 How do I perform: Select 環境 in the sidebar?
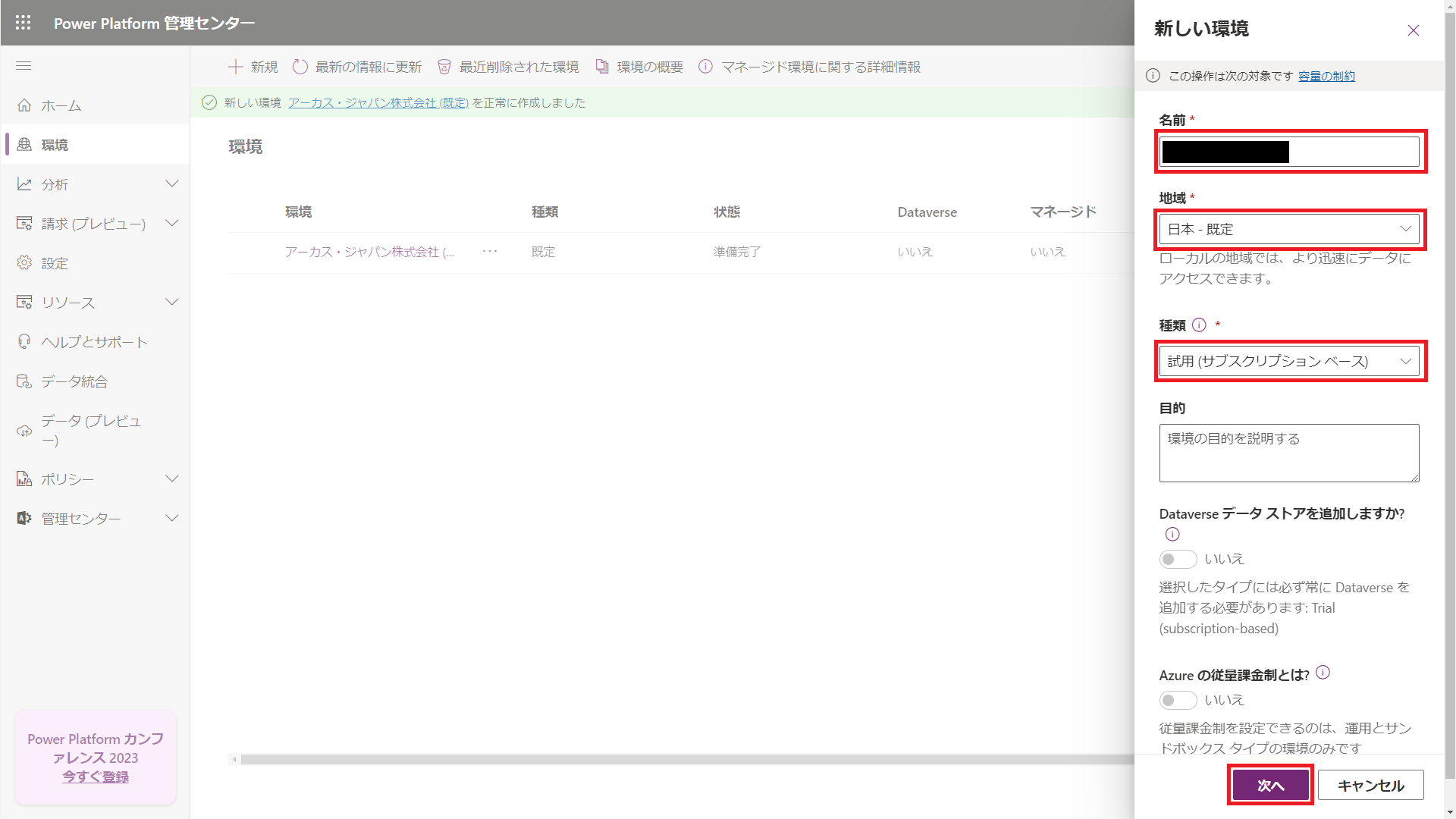(x=95, y=144)
